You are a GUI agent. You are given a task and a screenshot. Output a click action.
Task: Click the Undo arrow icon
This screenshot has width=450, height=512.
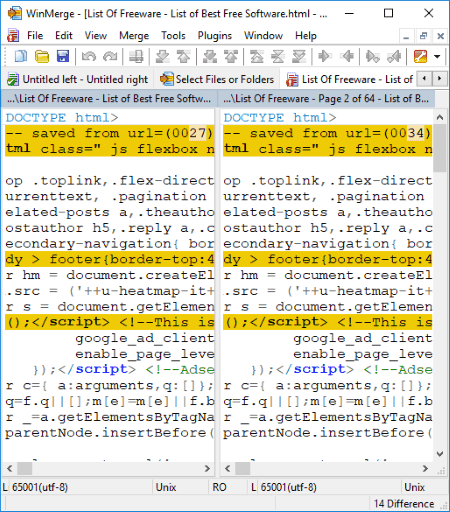click(x=89, y=56)
